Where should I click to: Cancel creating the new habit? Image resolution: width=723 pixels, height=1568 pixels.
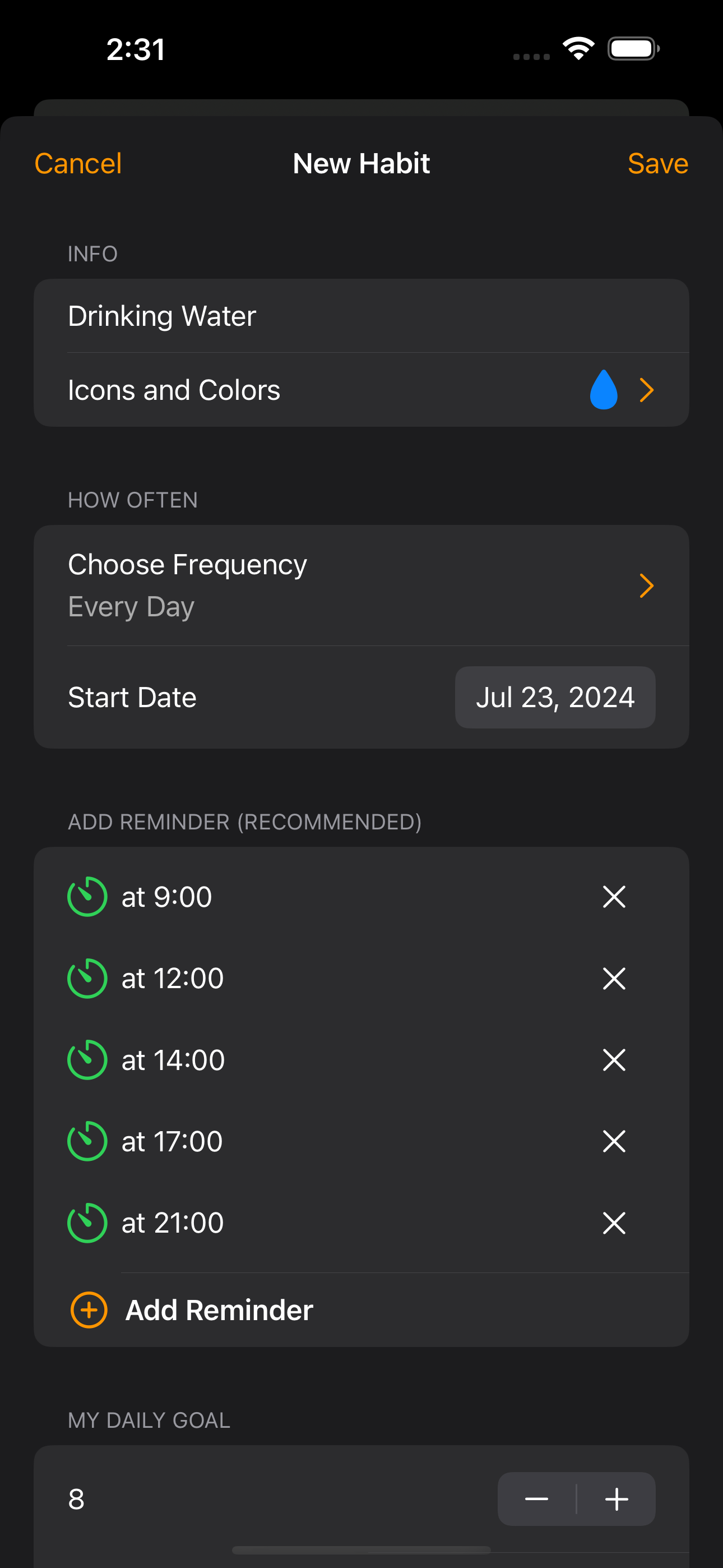point(78,163)
